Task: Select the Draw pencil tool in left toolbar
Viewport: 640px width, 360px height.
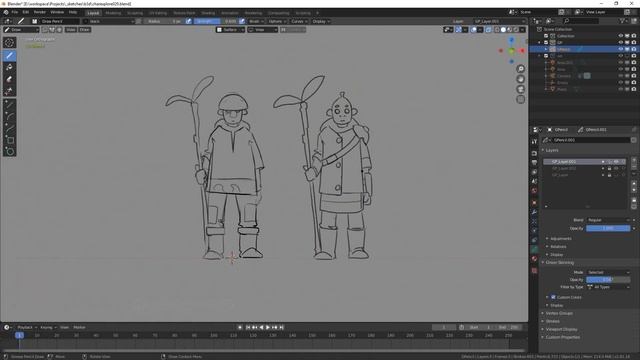Action: coord(9,55)
